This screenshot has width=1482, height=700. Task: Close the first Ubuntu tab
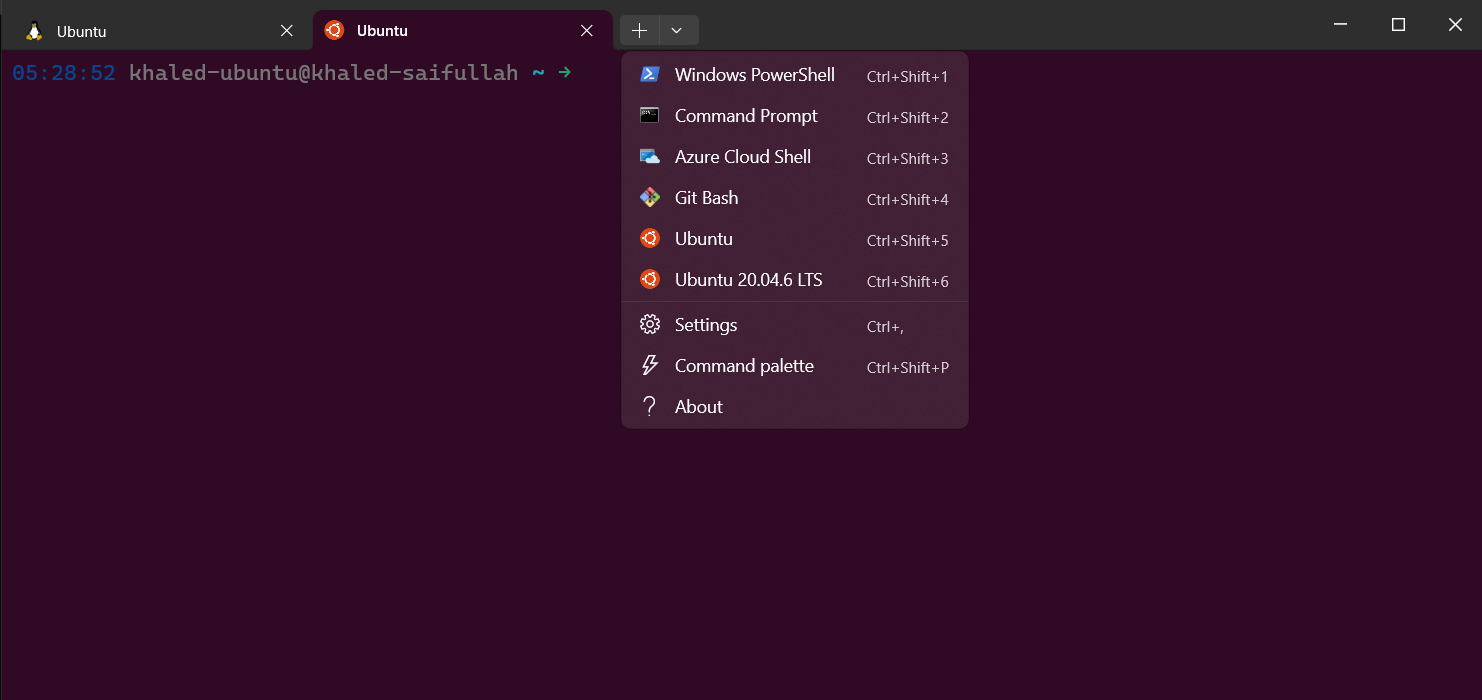(287, 31)
